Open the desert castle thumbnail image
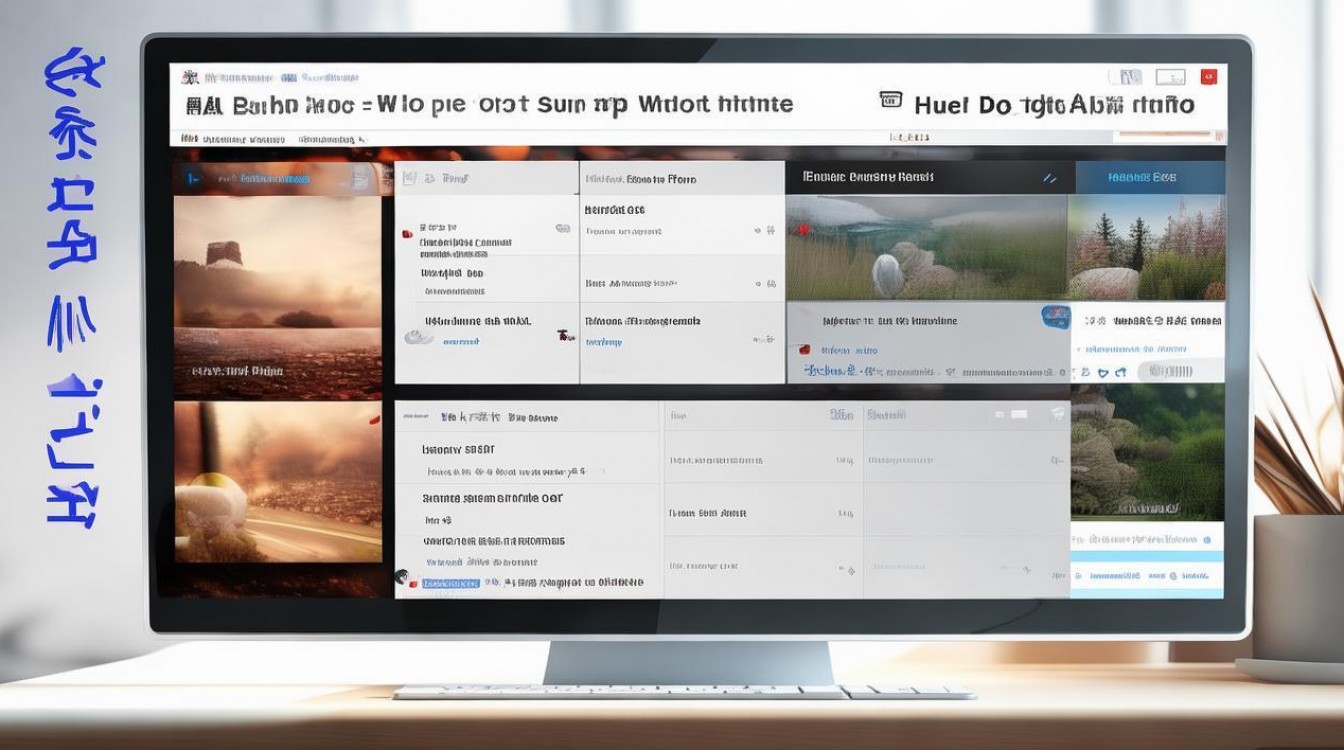 (277, 297)
